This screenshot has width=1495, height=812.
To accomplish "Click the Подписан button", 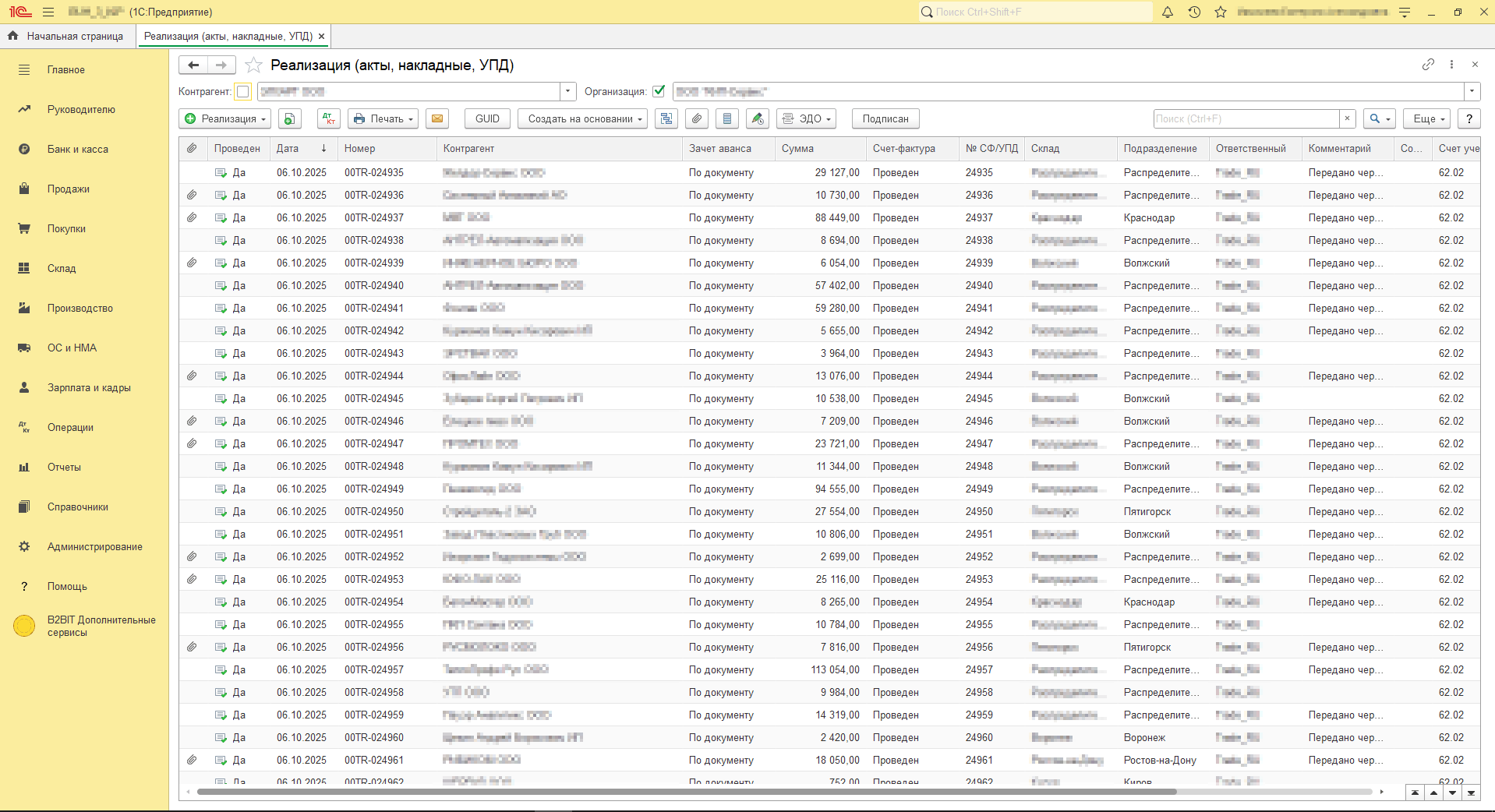I will 885,118.
